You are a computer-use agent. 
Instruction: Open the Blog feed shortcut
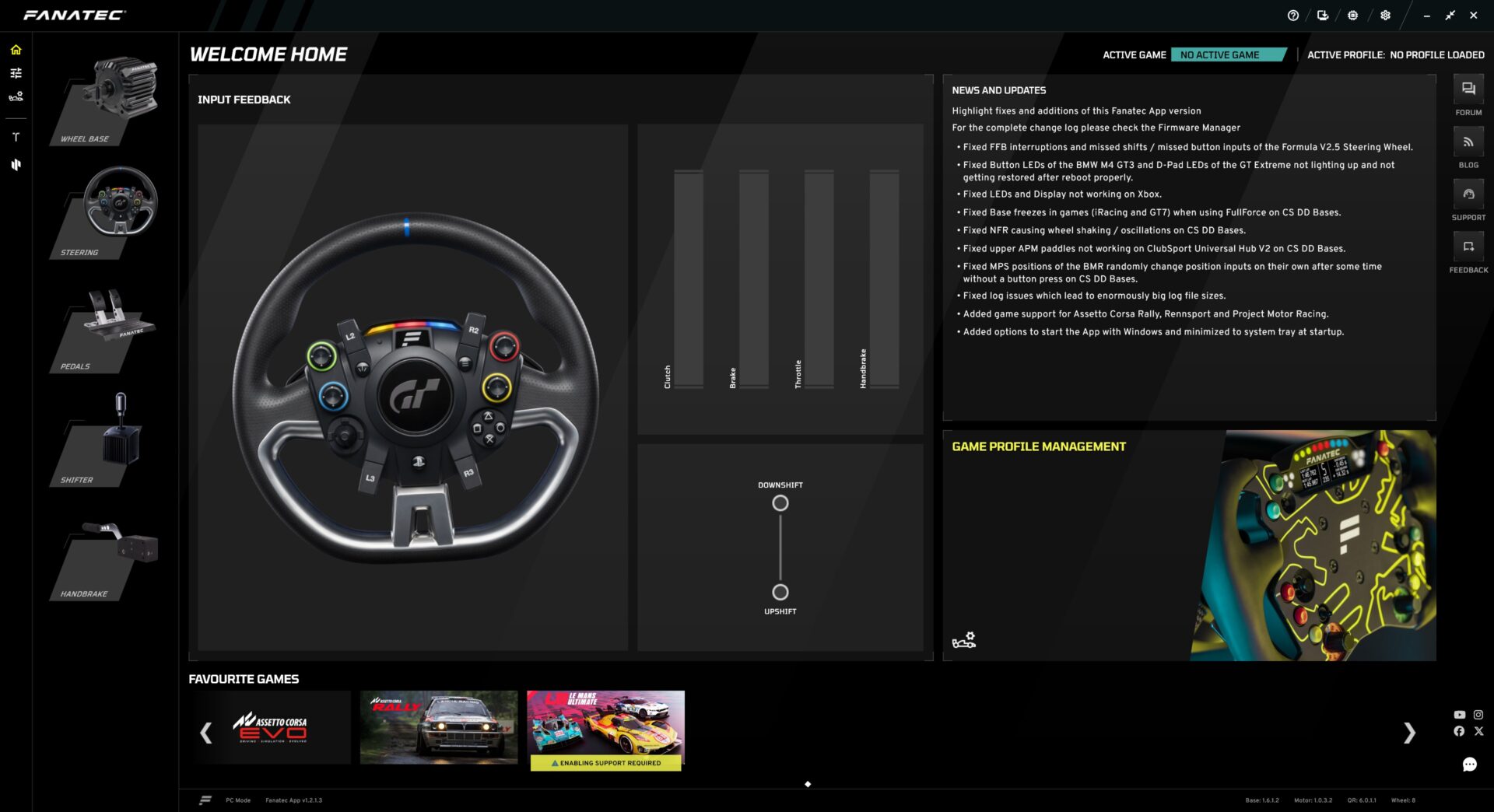pyautogui.click(x=1468, y=142)
